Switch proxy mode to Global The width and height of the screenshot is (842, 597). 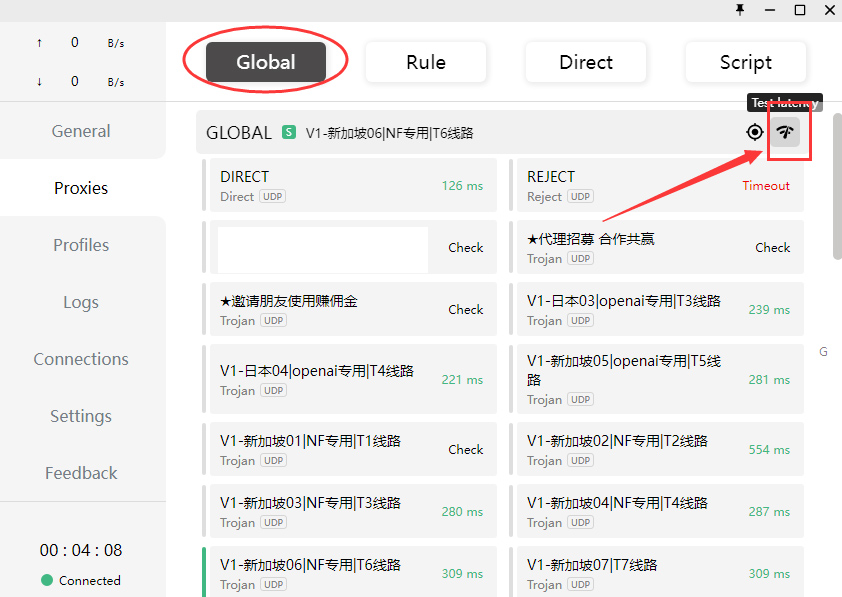pos(266,62)
